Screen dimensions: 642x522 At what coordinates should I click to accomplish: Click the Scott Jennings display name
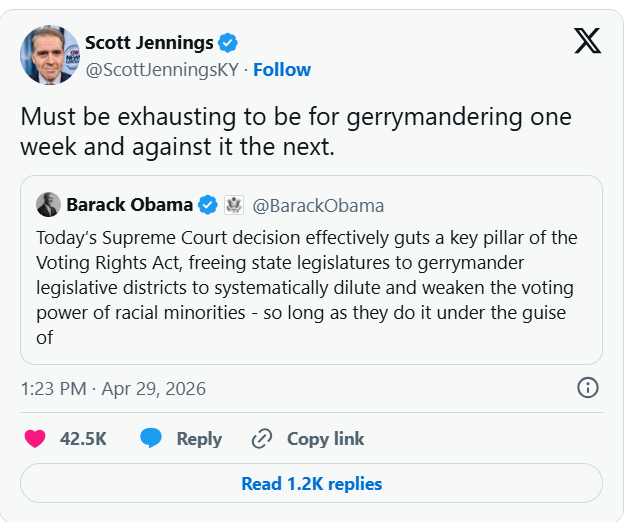(149, 43)
